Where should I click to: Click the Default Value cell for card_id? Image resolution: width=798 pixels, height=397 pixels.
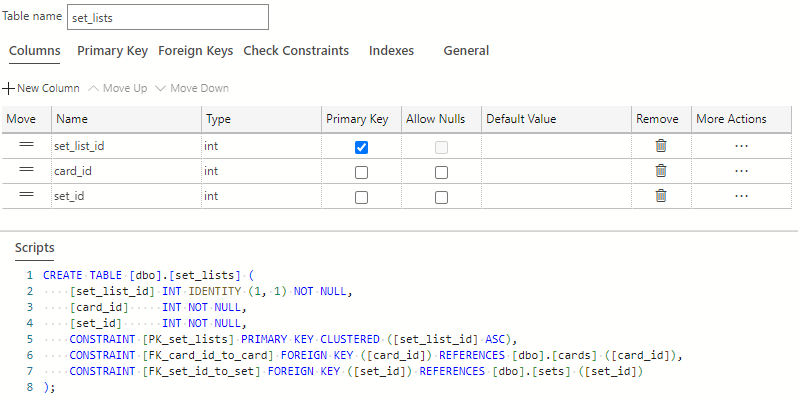coord(557,171)
